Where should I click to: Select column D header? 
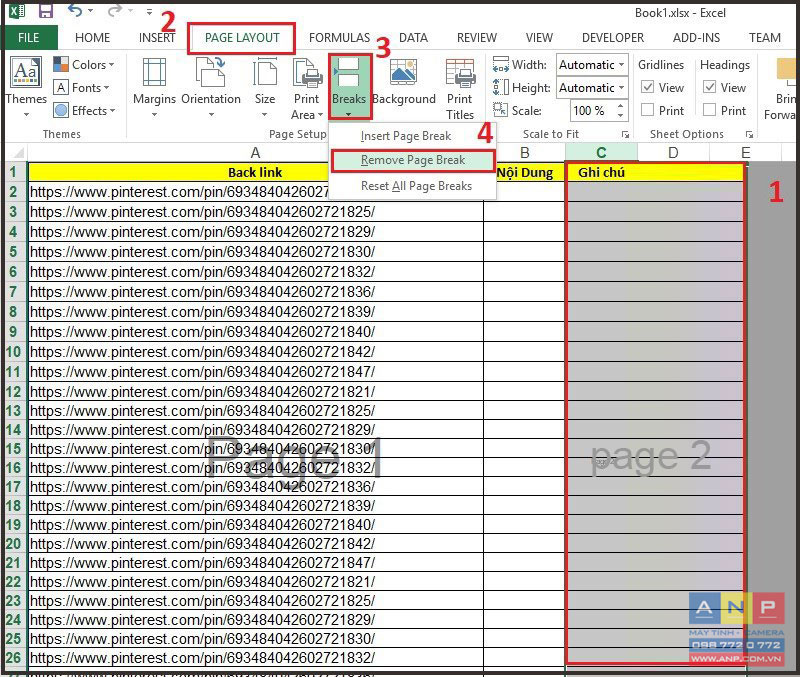(673, 153)
